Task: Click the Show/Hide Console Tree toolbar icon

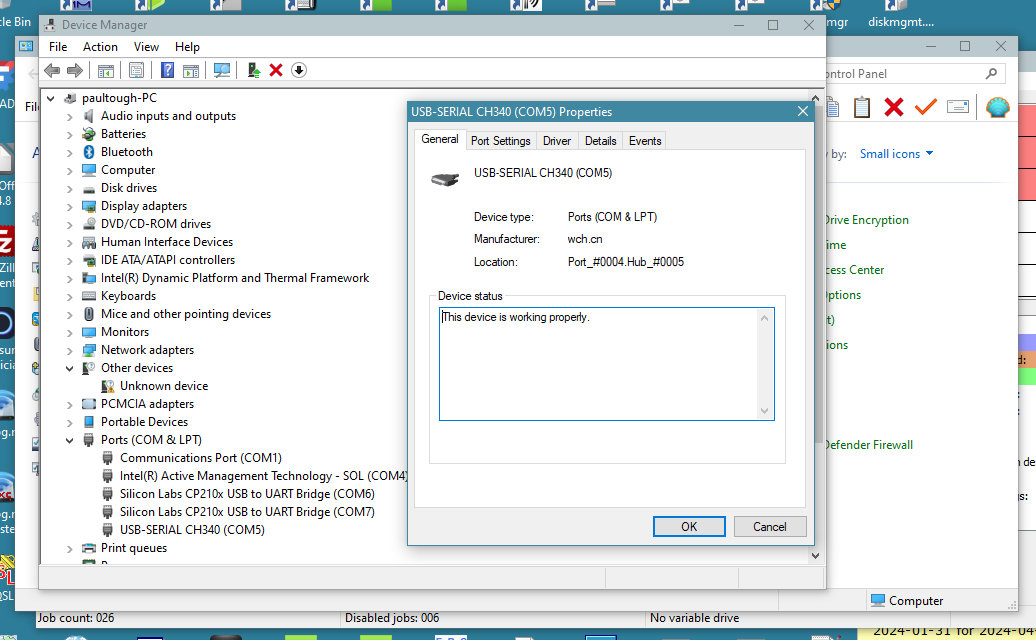Action: point(106,70)
